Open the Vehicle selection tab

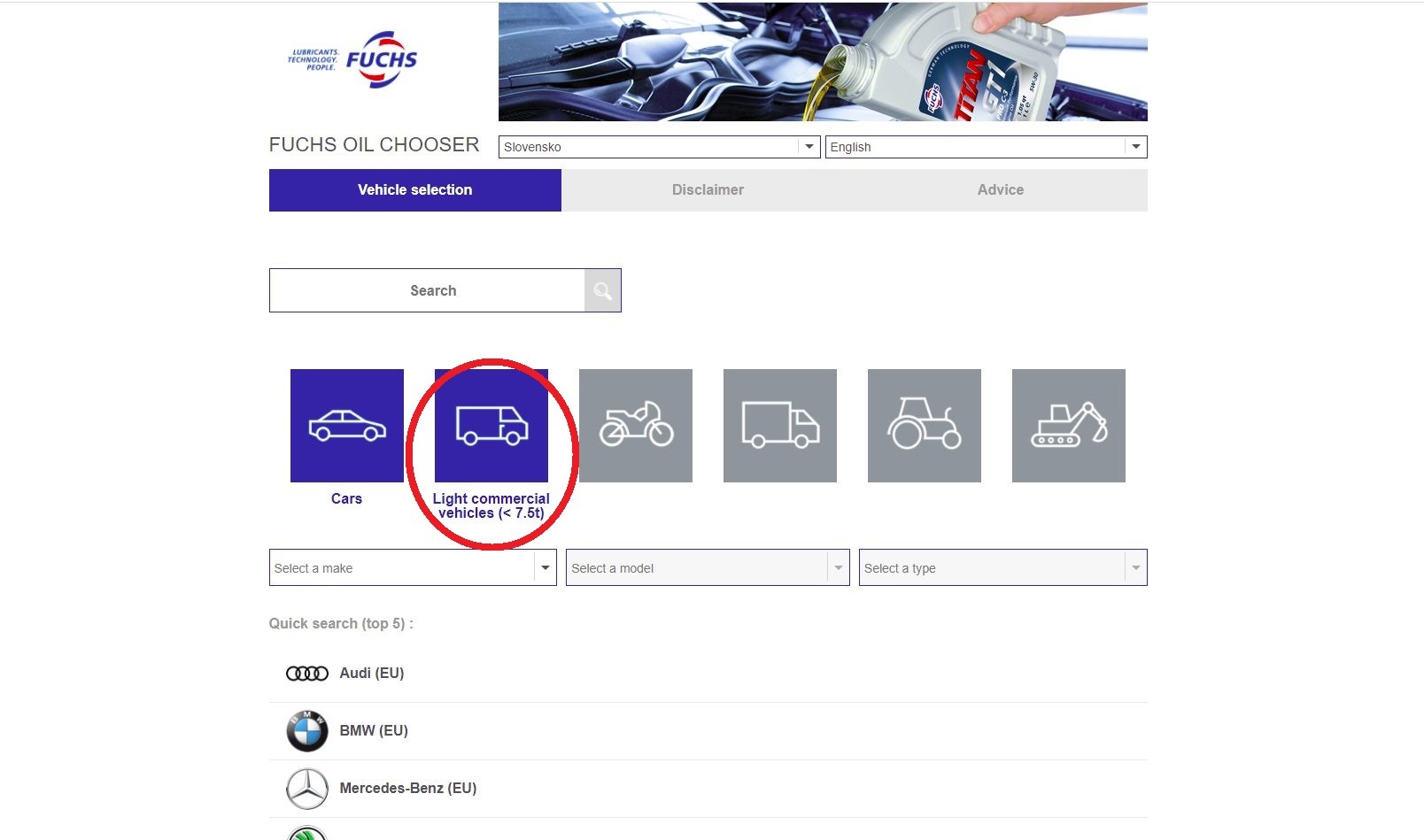pos(415,190)
